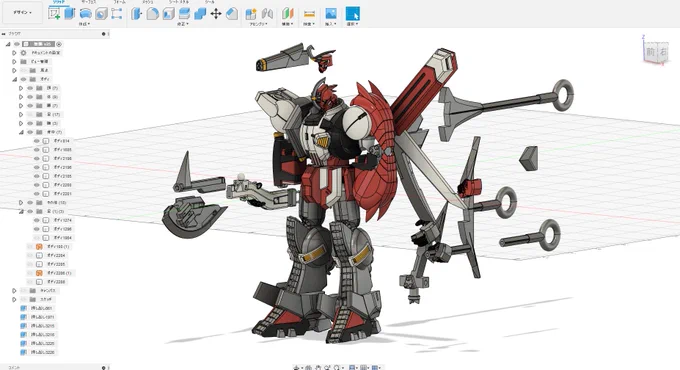
Task: Activate the root component radio button
Action: tap(59, 44)
